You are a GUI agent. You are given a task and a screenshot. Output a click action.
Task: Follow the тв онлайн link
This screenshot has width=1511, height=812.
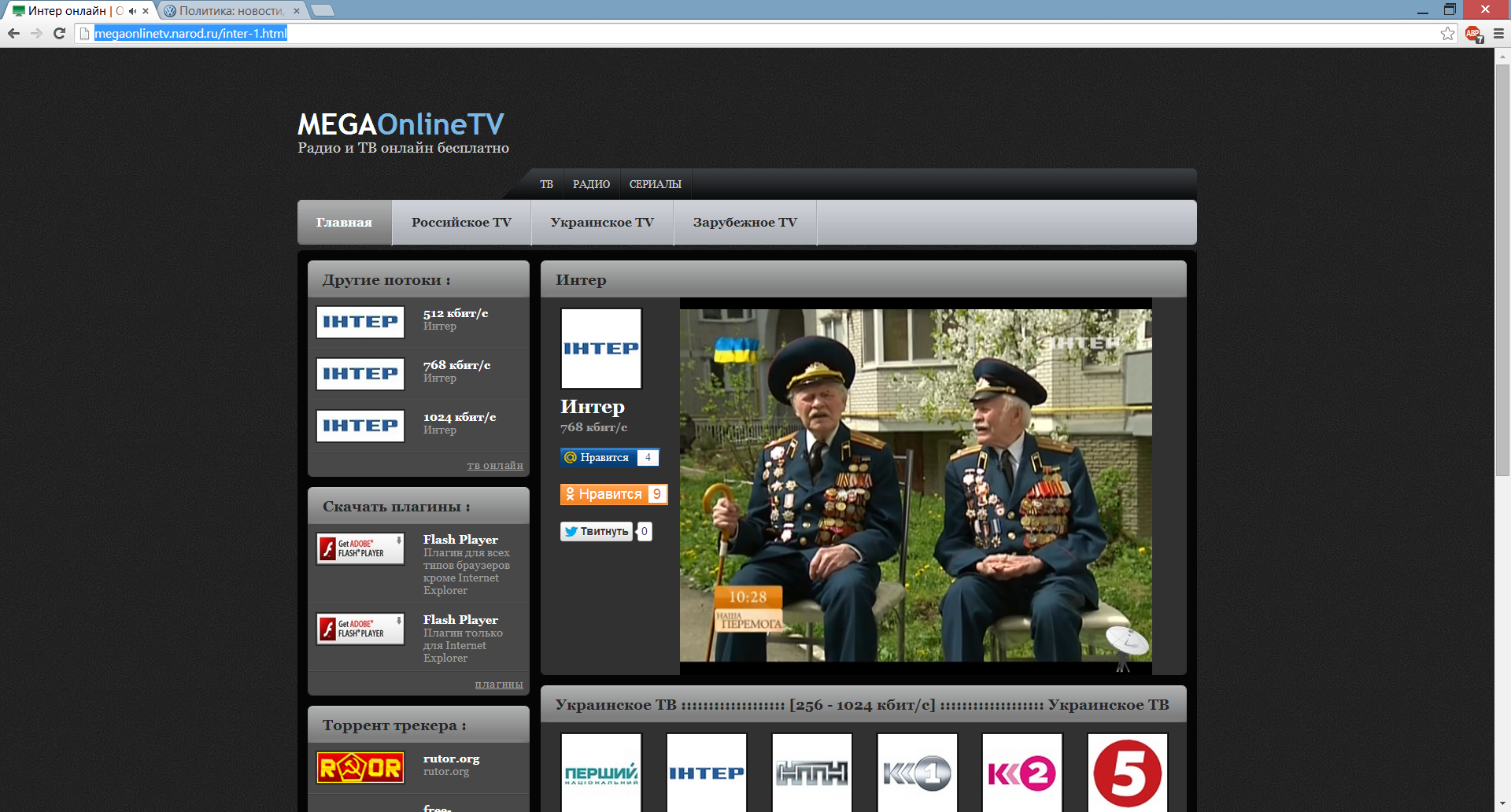click(x=495, y=465)
